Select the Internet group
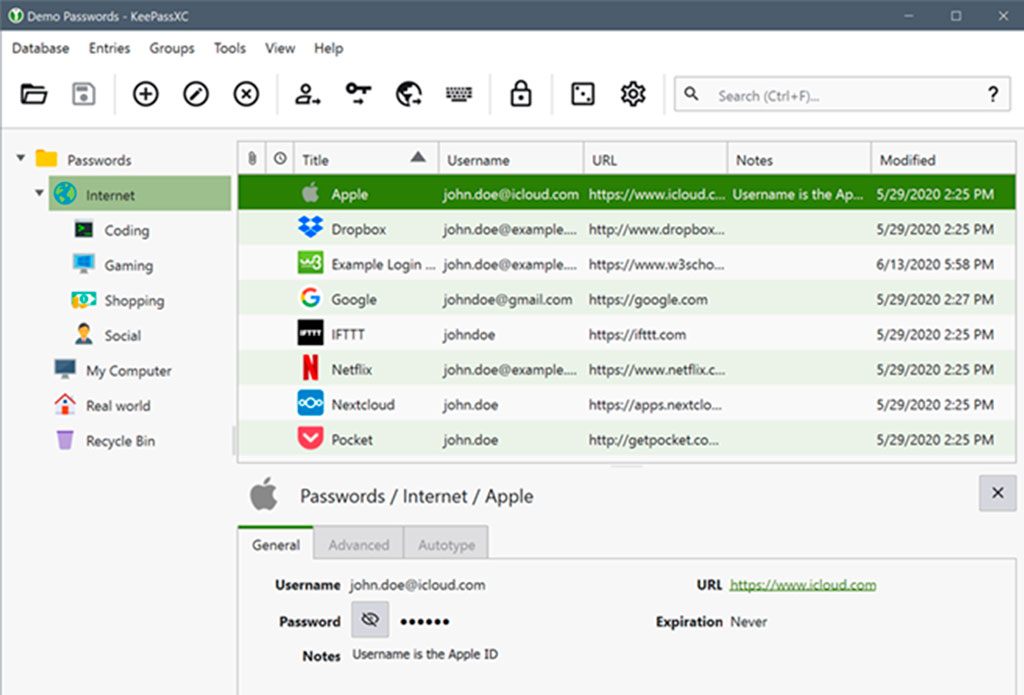The height and width of the screenshot is (695, 1024). [140, 194]
